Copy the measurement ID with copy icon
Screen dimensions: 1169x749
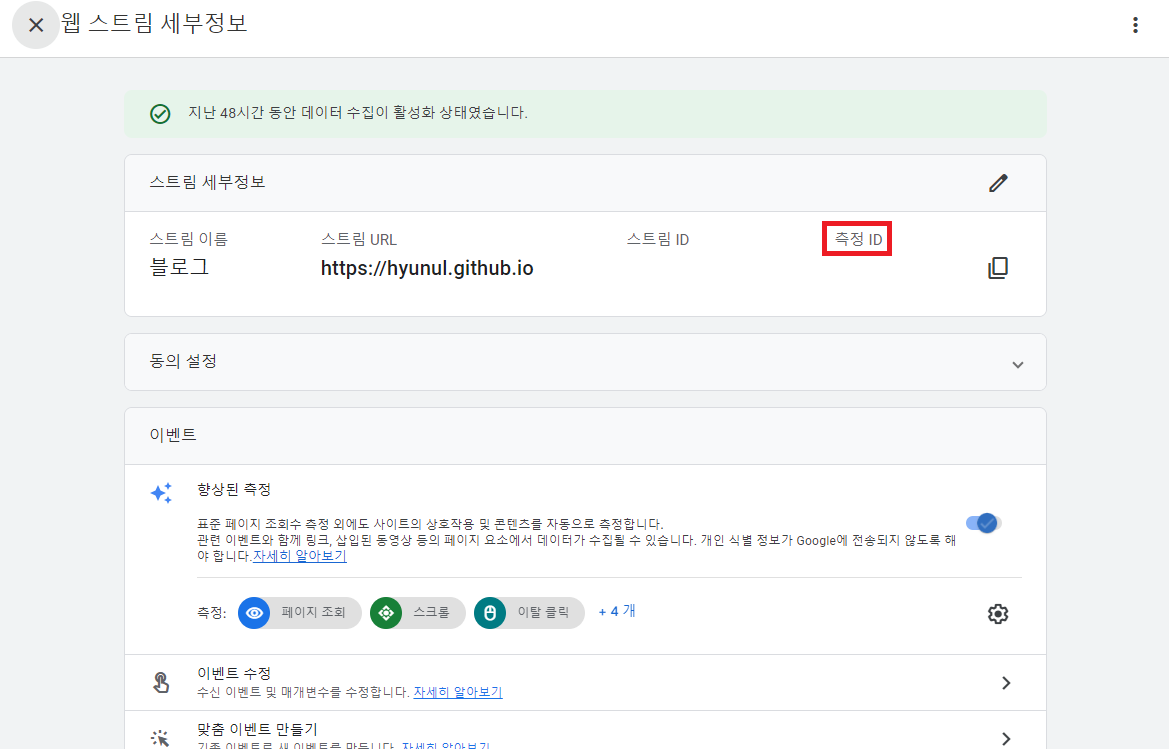(x=998, y=268)
